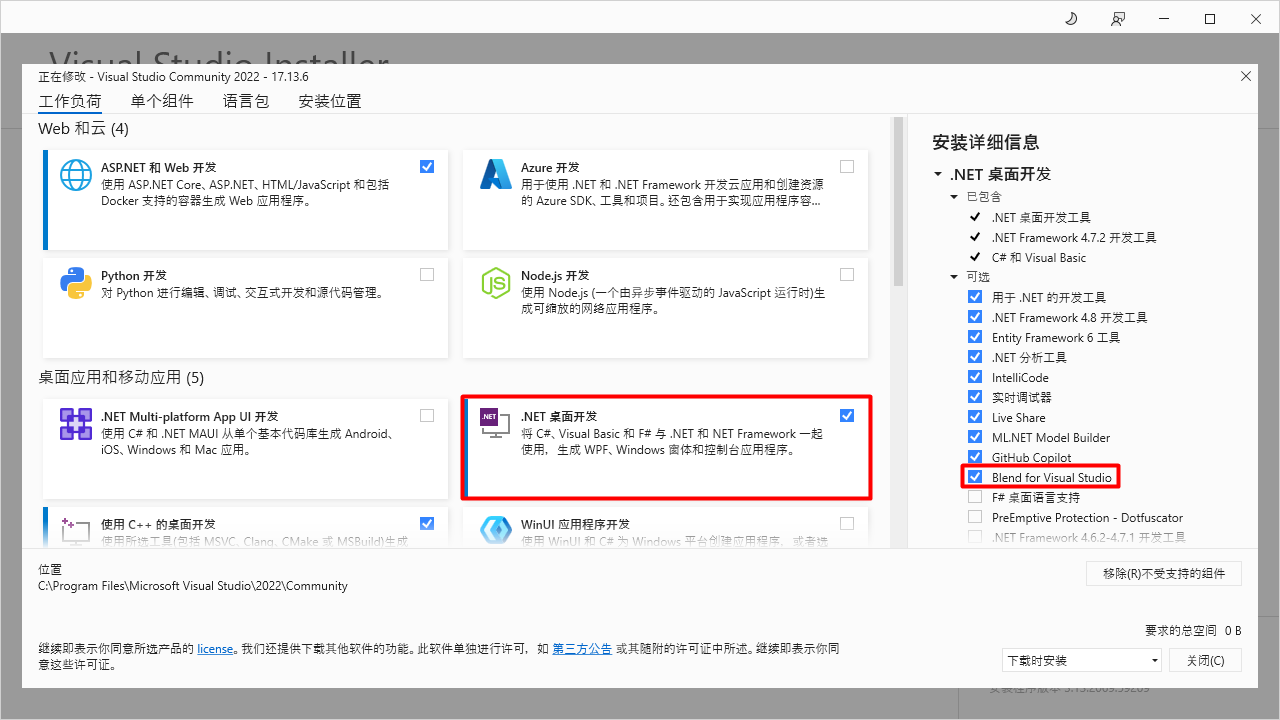Select the Node.js development icon
1280x720 pixels.
pyautogui.click(x=495, y=282)
